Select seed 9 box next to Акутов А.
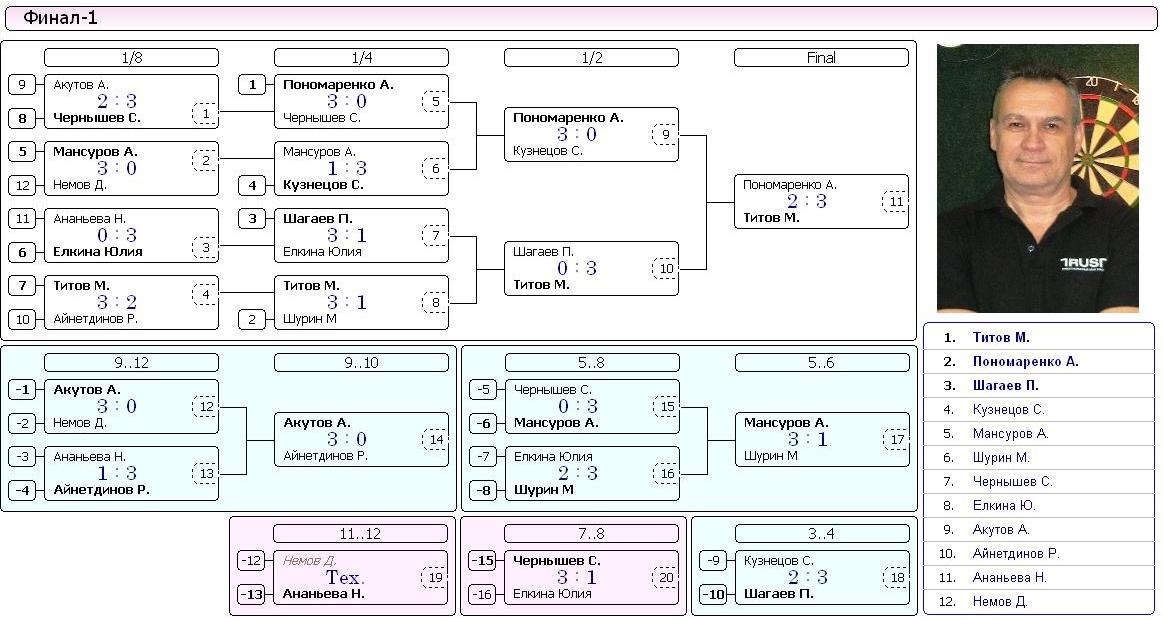The width and height of the screenshot is (1163, 620). coord(22,85)
